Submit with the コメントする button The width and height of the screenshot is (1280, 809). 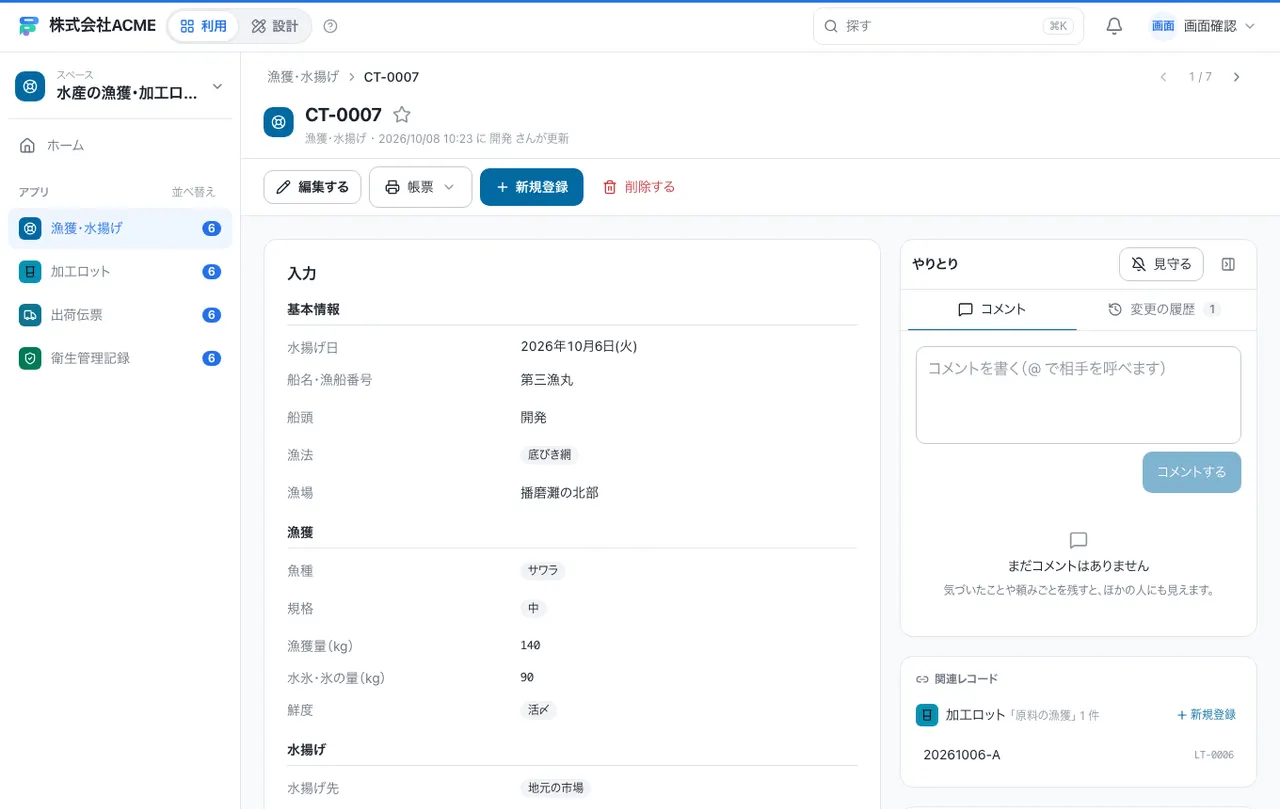tap(1192, 472)
